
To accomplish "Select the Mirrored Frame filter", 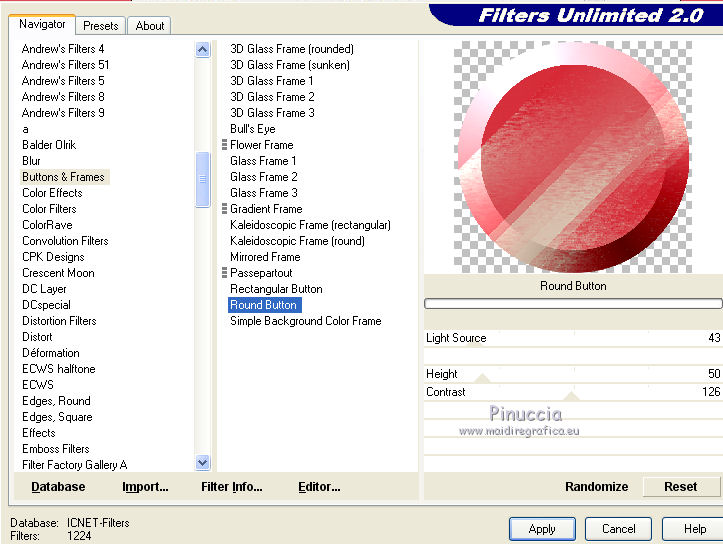I will pos(265,257).
